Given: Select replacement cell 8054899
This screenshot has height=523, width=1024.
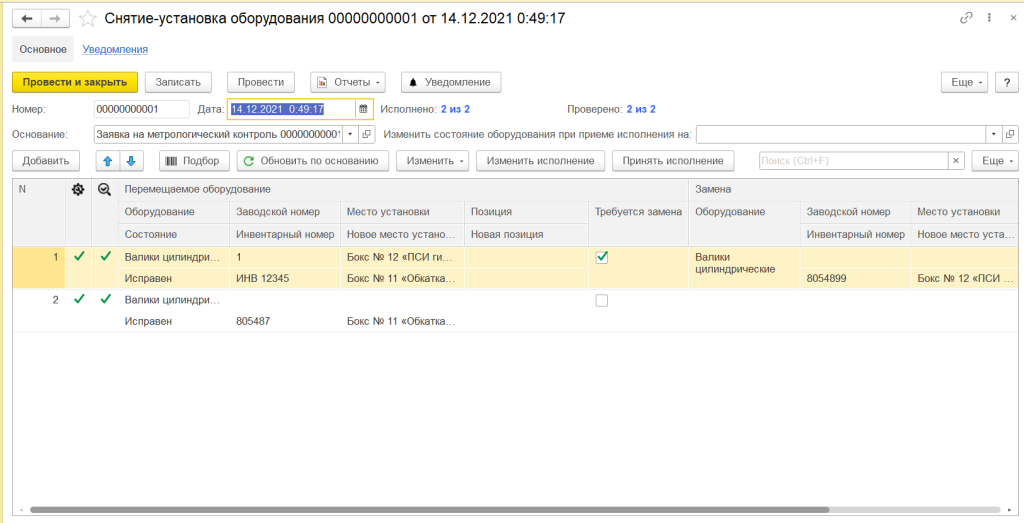Looking at the screenshot, I should (856, 279).
